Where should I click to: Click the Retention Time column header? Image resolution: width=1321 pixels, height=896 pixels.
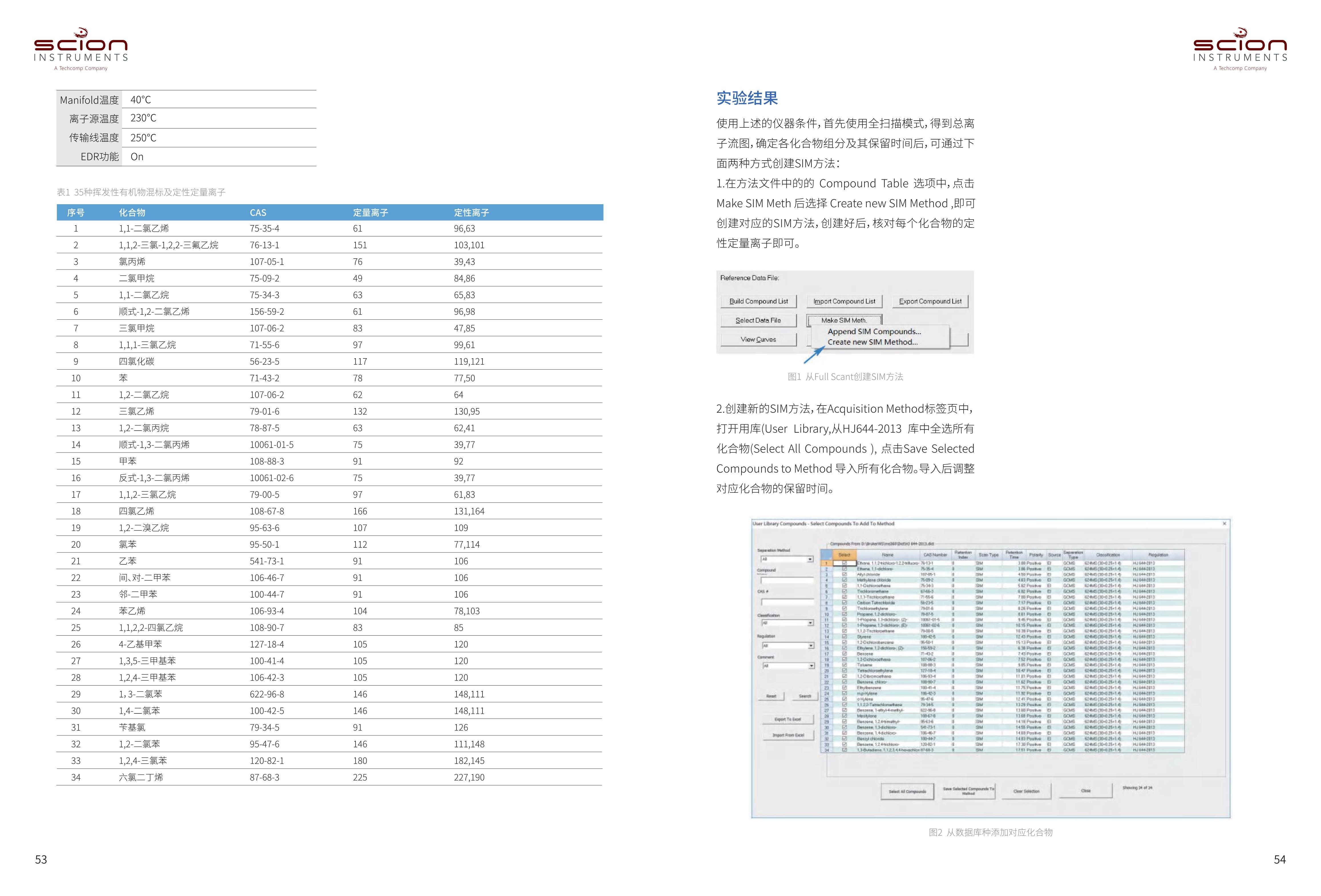[x=1014, y=555]
